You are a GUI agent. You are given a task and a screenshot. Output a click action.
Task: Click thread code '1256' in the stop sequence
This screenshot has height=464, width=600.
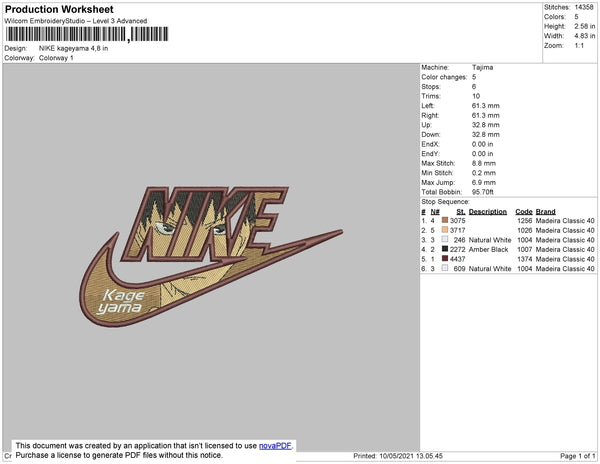coord(525,221)
